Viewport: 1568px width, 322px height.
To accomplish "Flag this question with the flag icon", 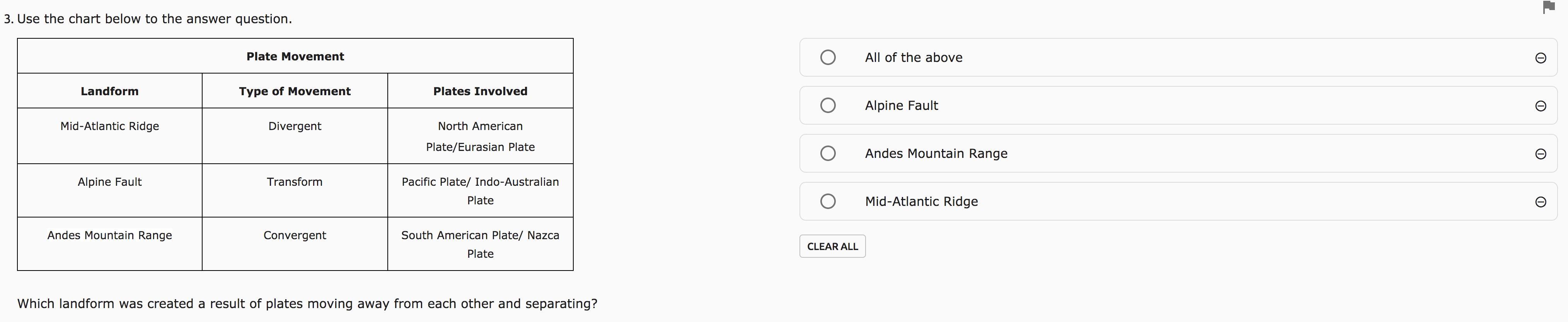I will (1549, 7).
